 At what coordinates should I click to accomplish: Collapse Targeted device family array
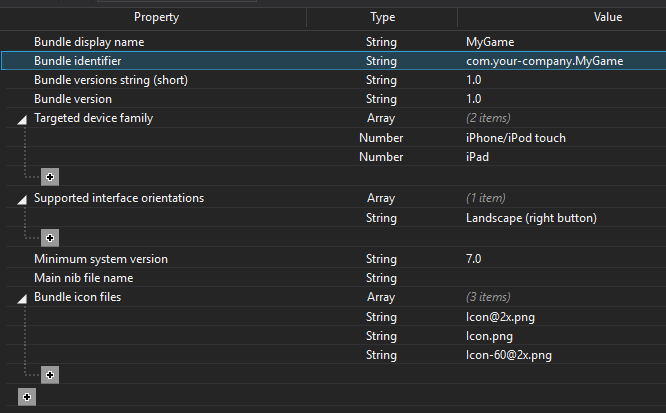point(22,120)
